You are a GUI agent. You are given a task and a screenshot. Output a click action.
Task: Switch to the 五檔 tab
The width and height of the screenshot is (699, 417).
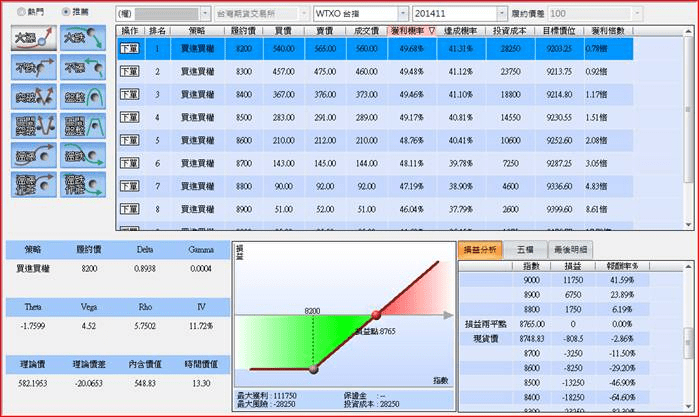point(524,248)
